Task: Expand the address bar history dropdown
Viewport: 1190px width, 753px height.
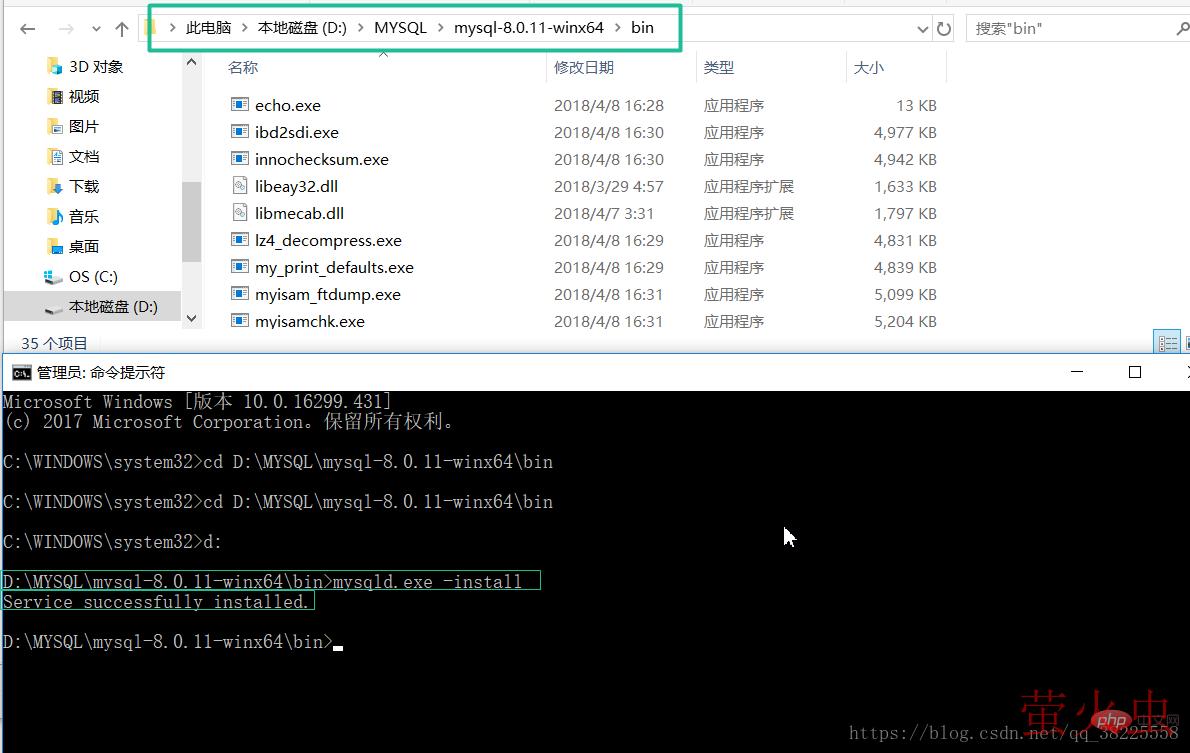Action: click(x=922, y=29)
